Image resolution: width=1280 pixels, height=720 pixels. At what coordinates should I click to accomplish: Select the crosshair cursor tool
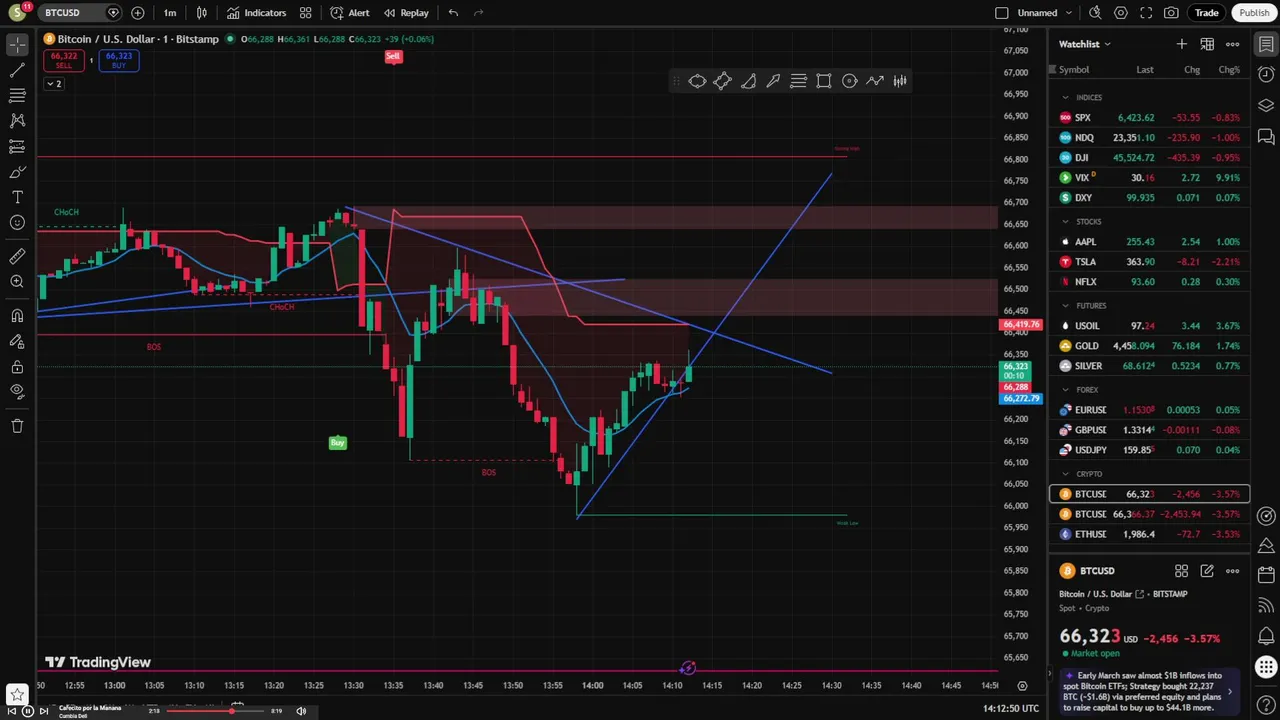point(17,45)
